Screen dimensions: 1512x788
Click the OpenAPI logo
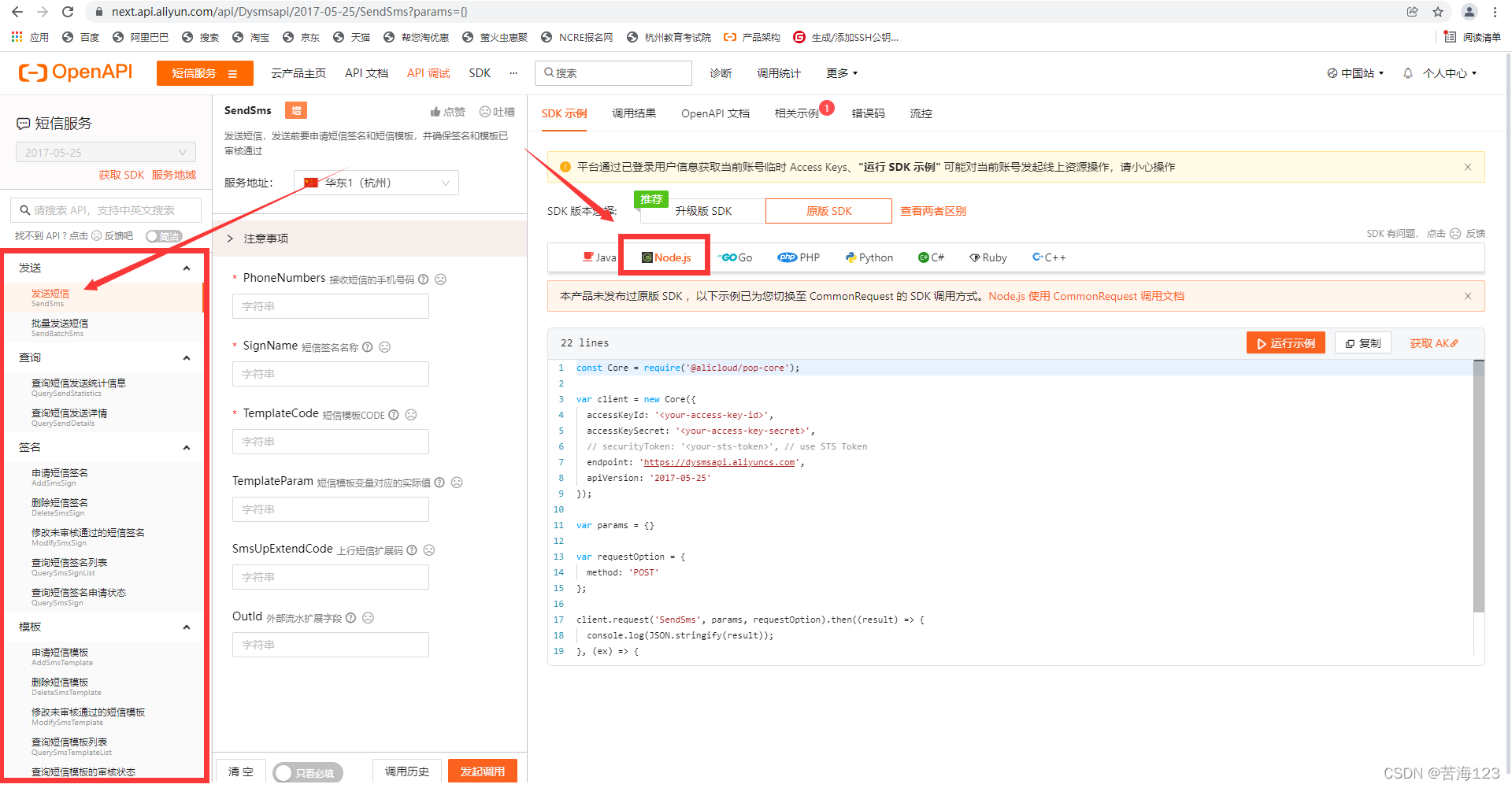(x=76, y=72)
